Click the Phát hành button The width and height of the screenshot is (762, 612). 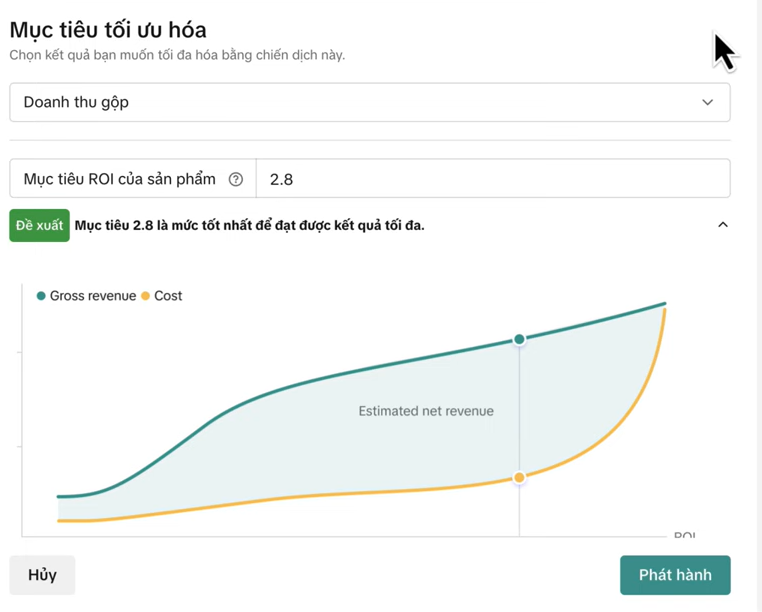(x=675, y=575)
